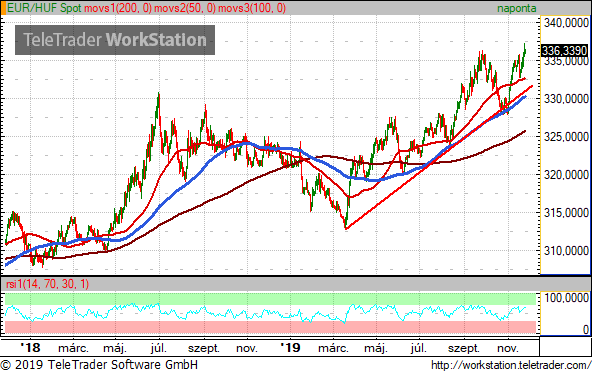
Task: Click the '18 year marker on time axis
Action: (x=30, y=348)
